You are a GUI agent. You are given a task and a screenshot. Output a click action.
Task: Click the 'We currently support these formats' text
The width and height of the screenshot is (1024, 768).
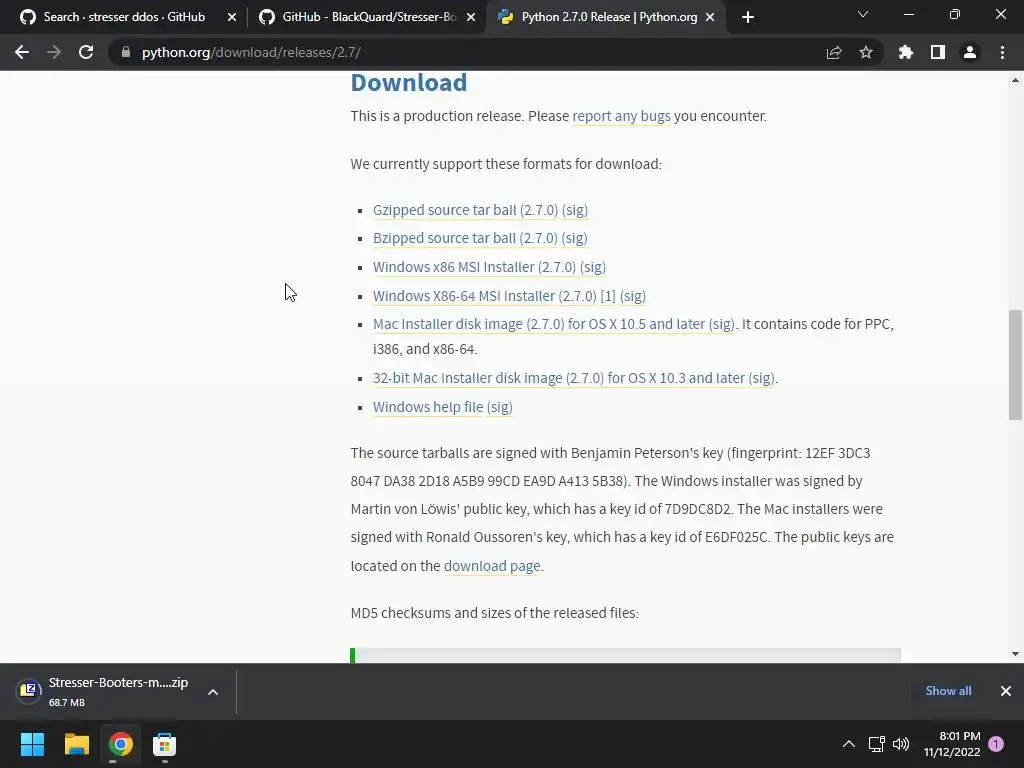click(x=506, y=164)
